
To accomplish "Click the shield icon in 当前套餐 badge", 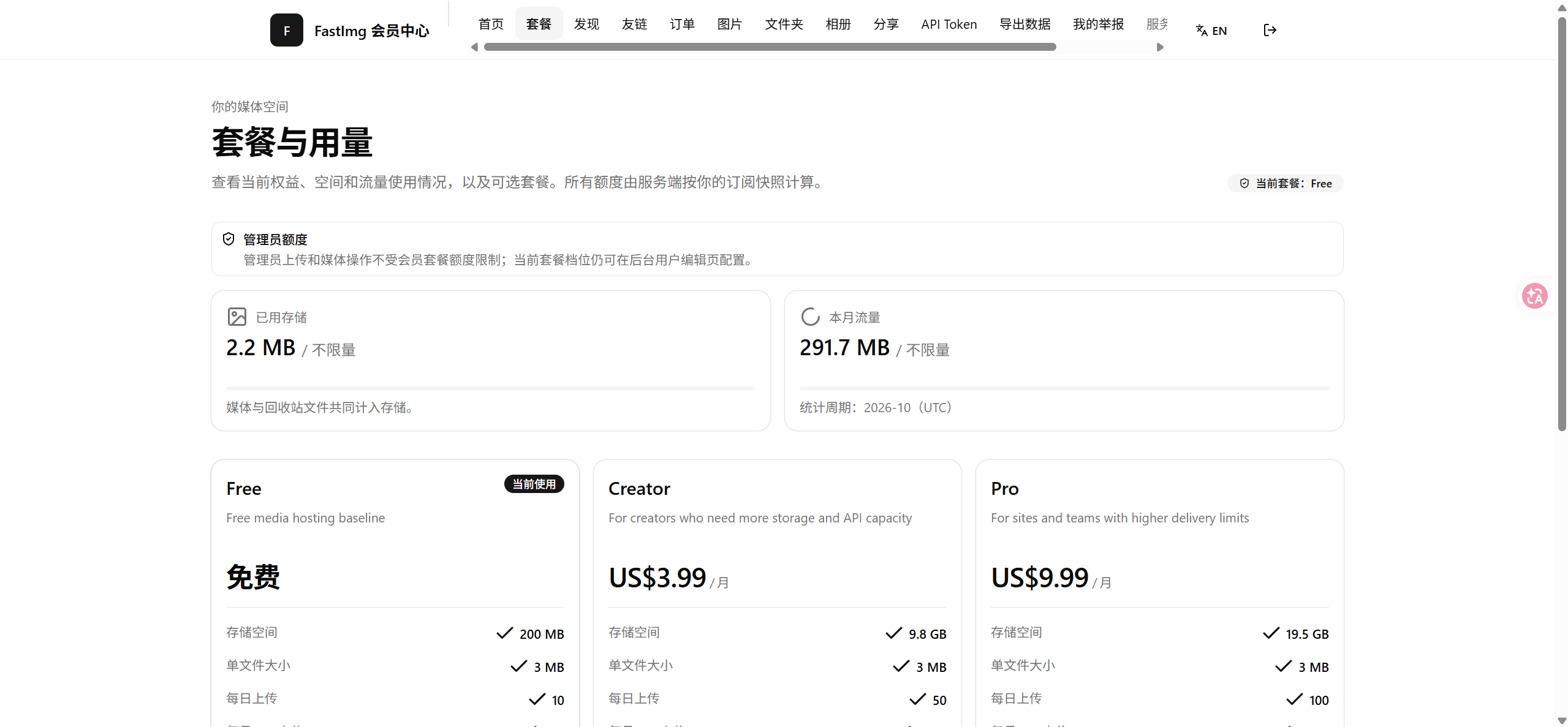I will (x=1244, y=183).
